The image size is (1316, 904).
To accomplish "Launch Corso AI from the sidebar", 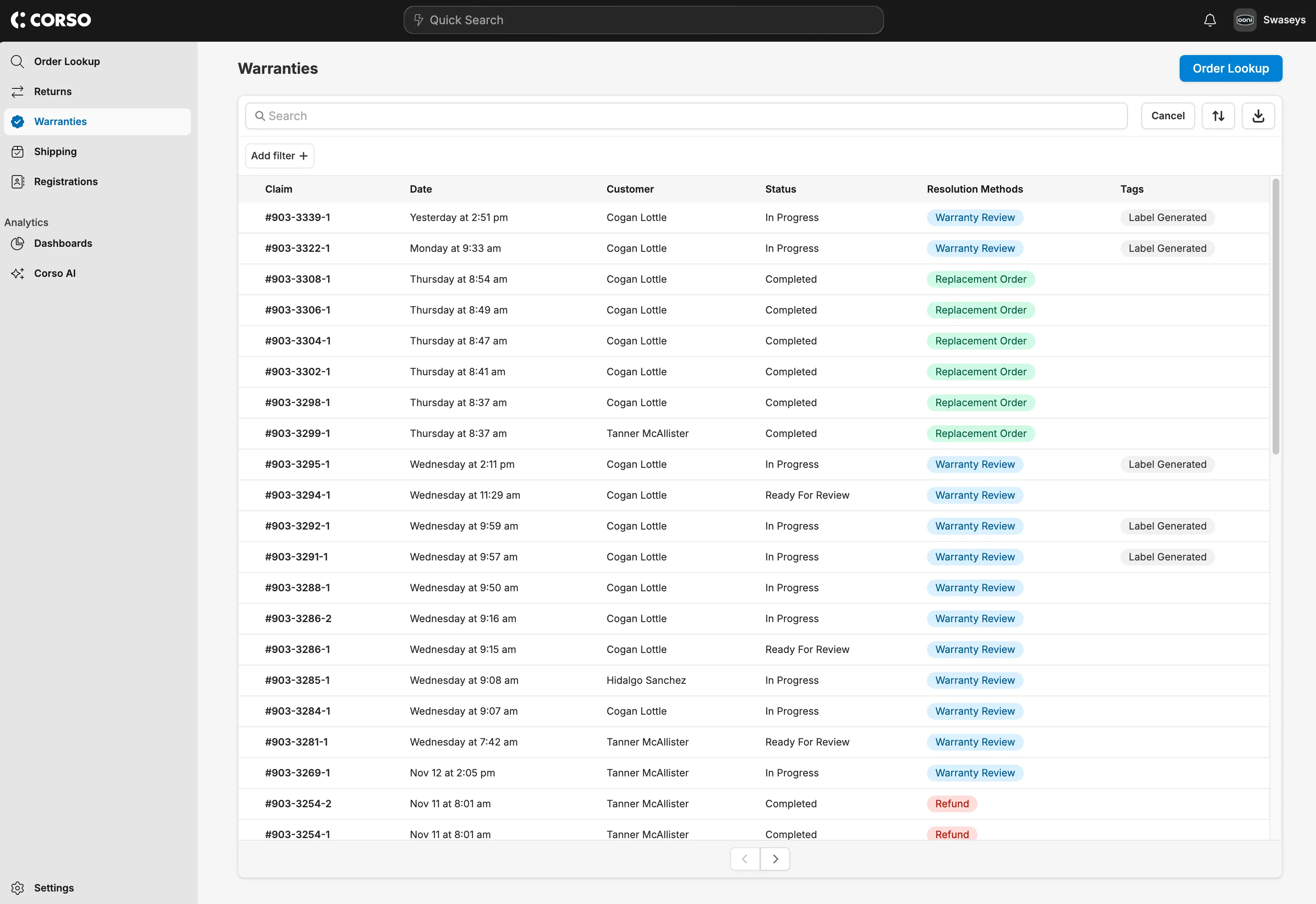I will click(x=54, y=273).
